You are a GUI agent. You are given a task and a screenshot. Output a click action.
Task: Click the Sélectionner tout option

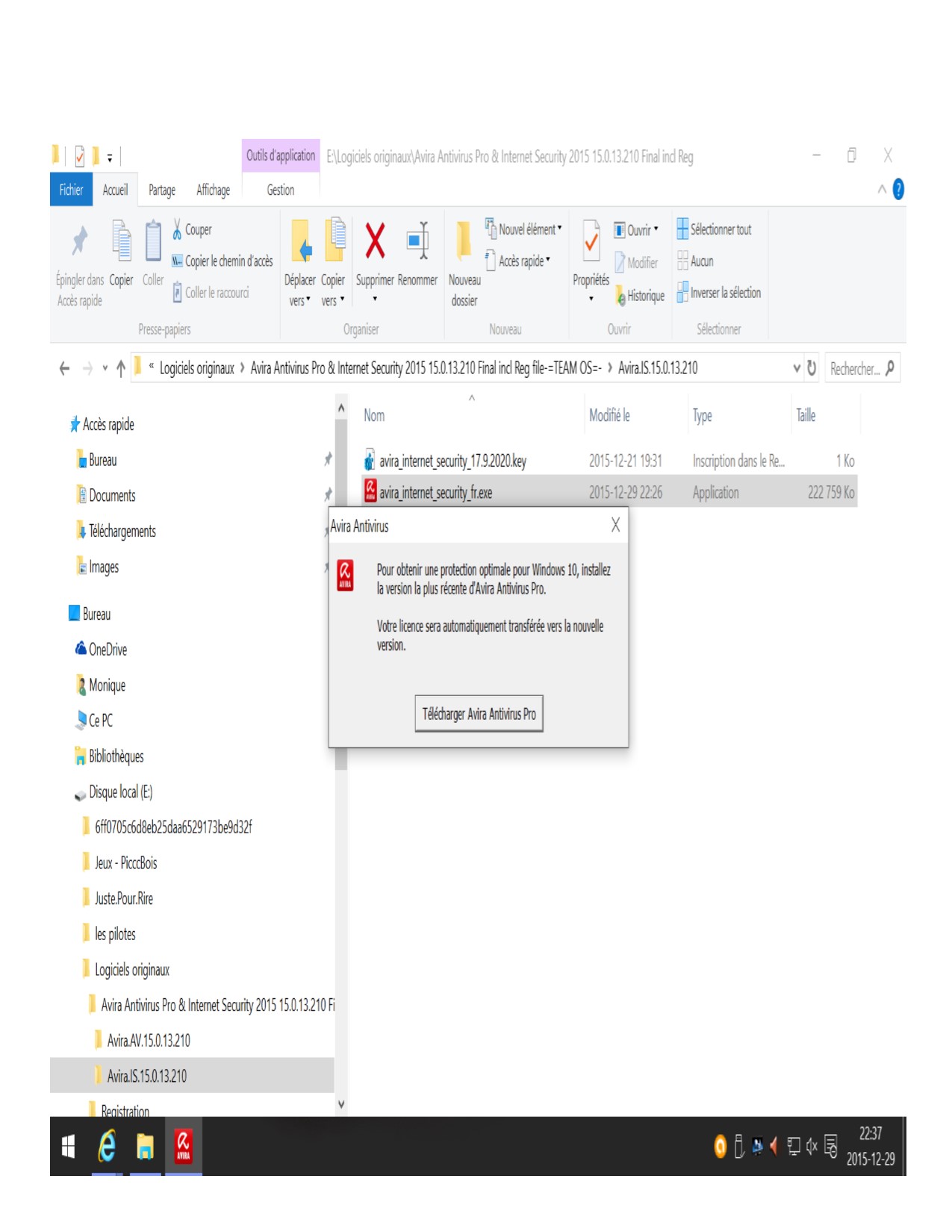[x=714, y=229]
